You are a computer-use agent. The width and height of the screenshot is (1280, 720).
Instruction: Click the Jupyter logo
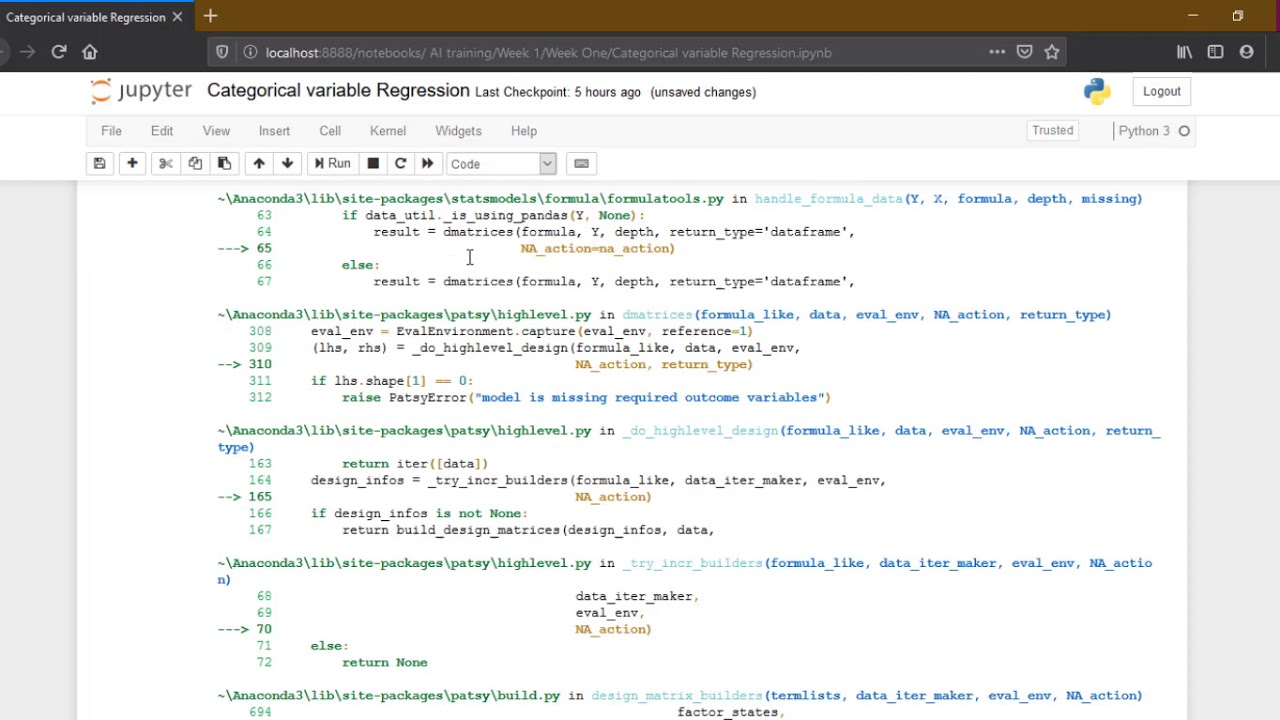click(141, 91)
